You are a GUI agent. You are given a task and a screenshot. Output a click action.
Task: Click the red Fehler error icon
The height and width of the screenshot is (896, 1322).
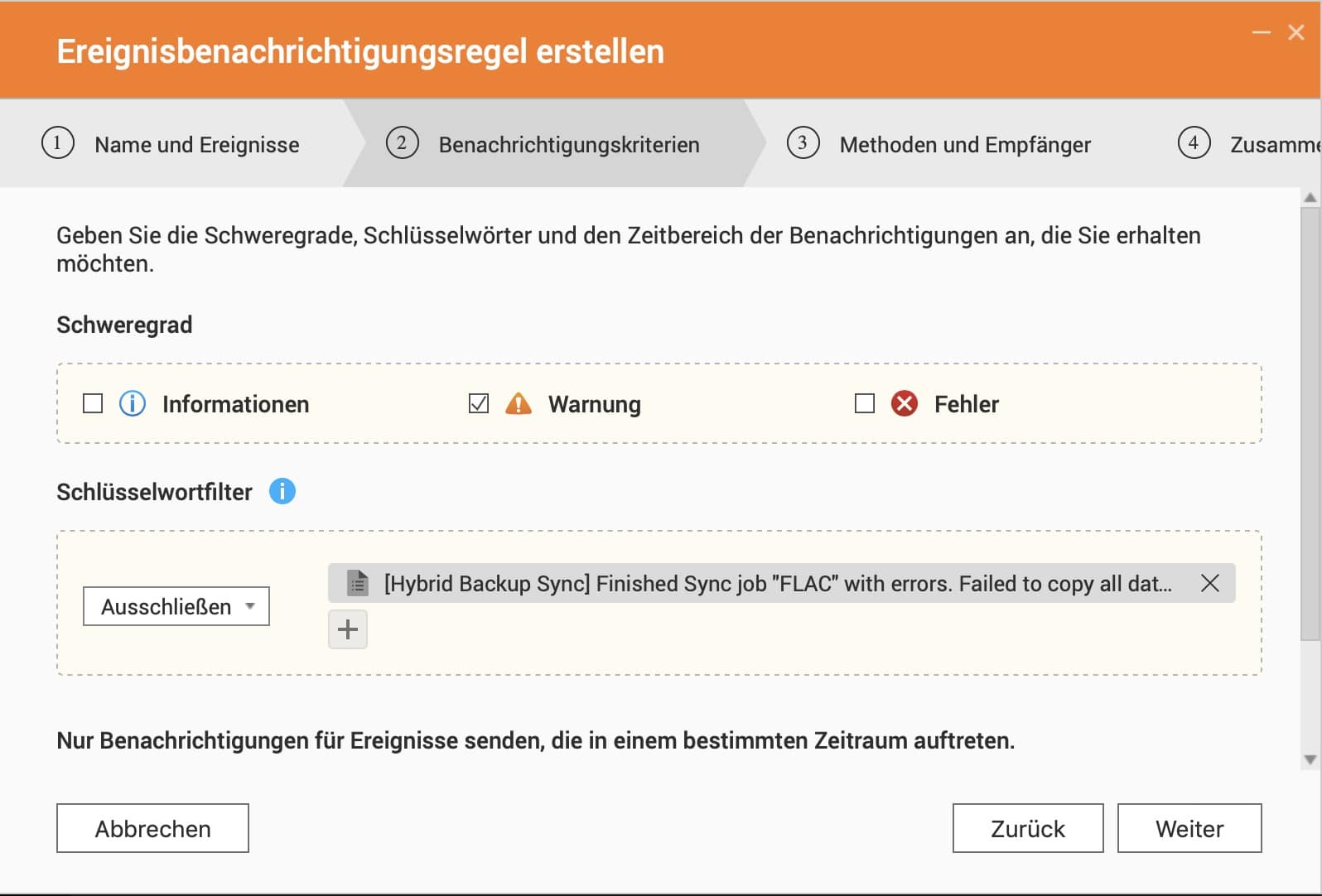(905, 403)
